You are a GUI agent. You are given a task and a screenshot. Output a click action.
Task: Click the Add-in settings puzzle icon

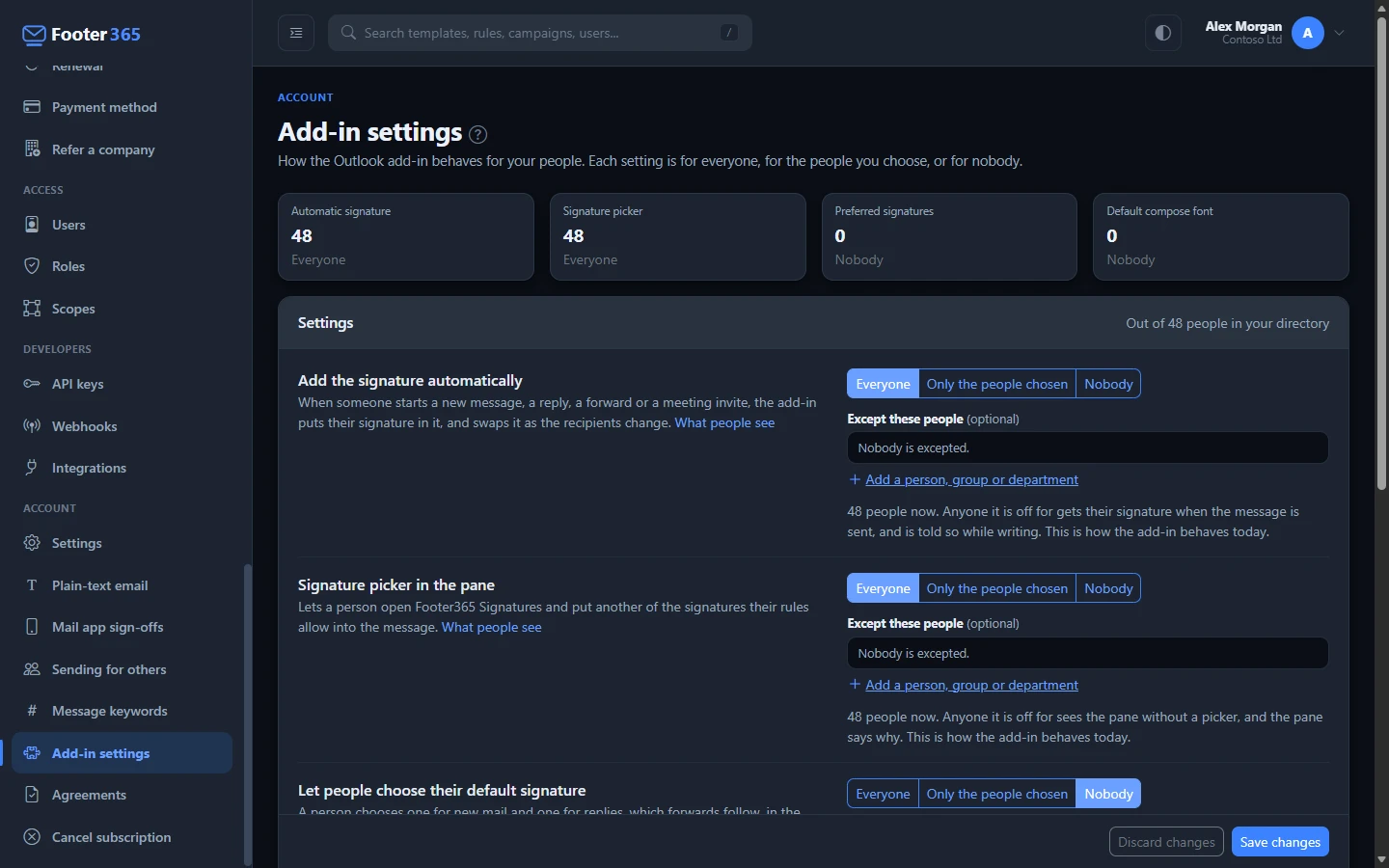(x=32, y=753)
